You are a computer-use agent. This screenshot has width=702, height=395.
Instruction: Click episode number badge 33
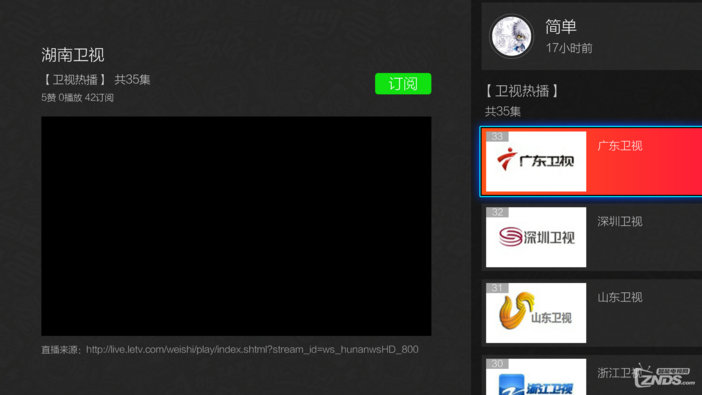pyautogui.click(x=497, y=137)
